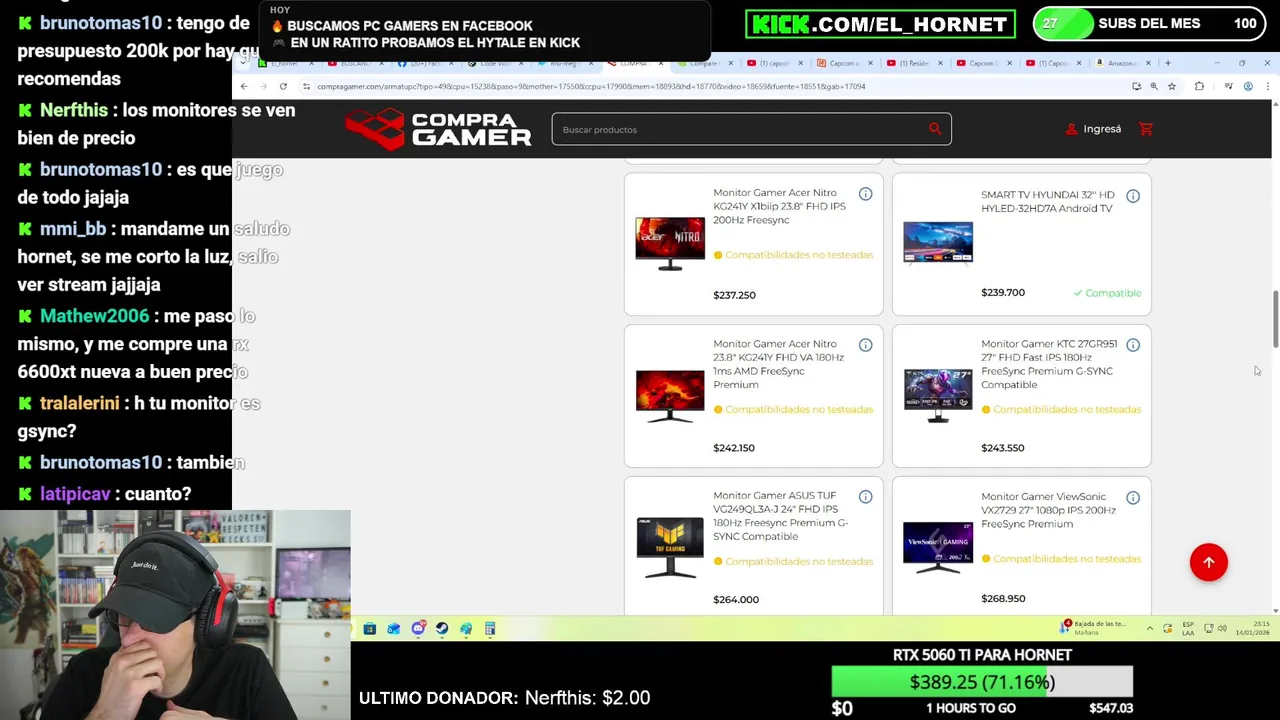Open the browser zoom magnifier icon
The image size is (1280, 720).
(1154, 86)
